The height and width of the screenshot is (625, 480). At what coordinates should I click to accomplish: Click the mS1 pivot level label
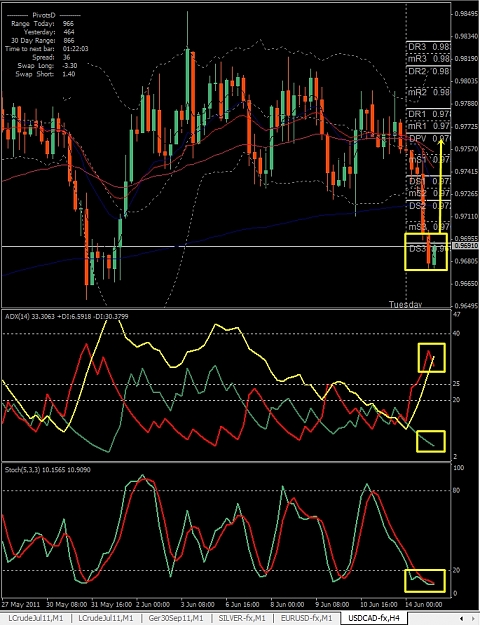click(x=417, y=160)
